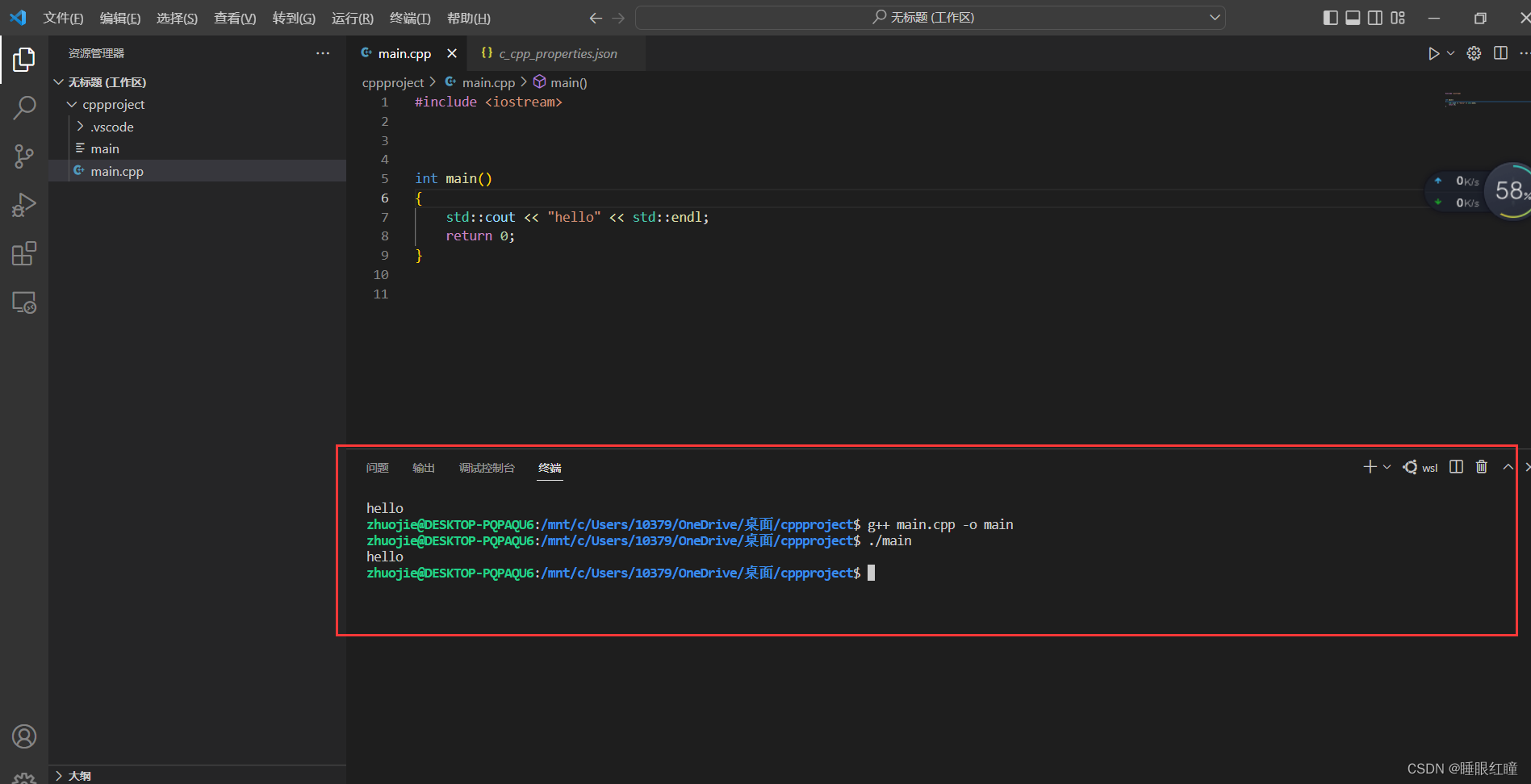Switch to c_cpp_properties.json tab
Screen dimensions: 1531x784
point(556,53)
